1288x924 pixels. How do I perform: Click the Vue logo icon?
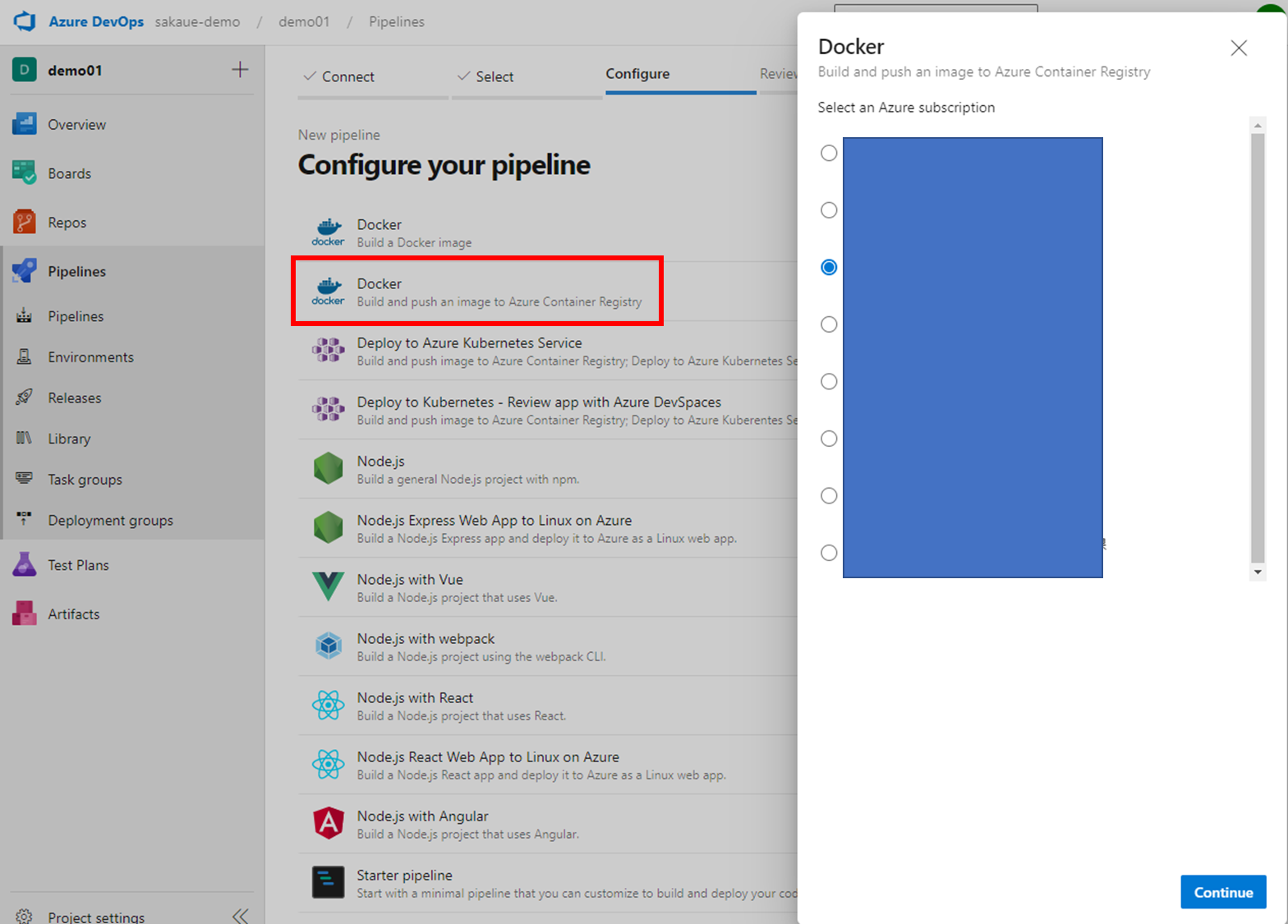(329, 586)
